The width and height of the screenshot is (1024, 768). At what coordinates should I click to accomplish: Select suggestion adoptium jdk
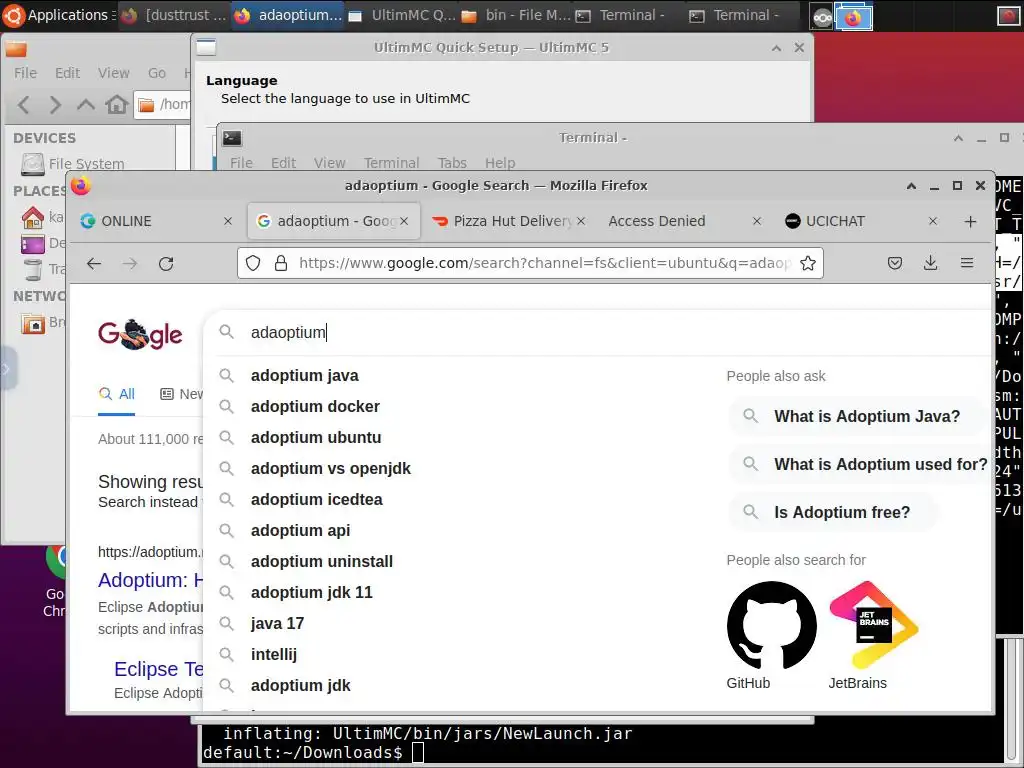tap(300, 686)
